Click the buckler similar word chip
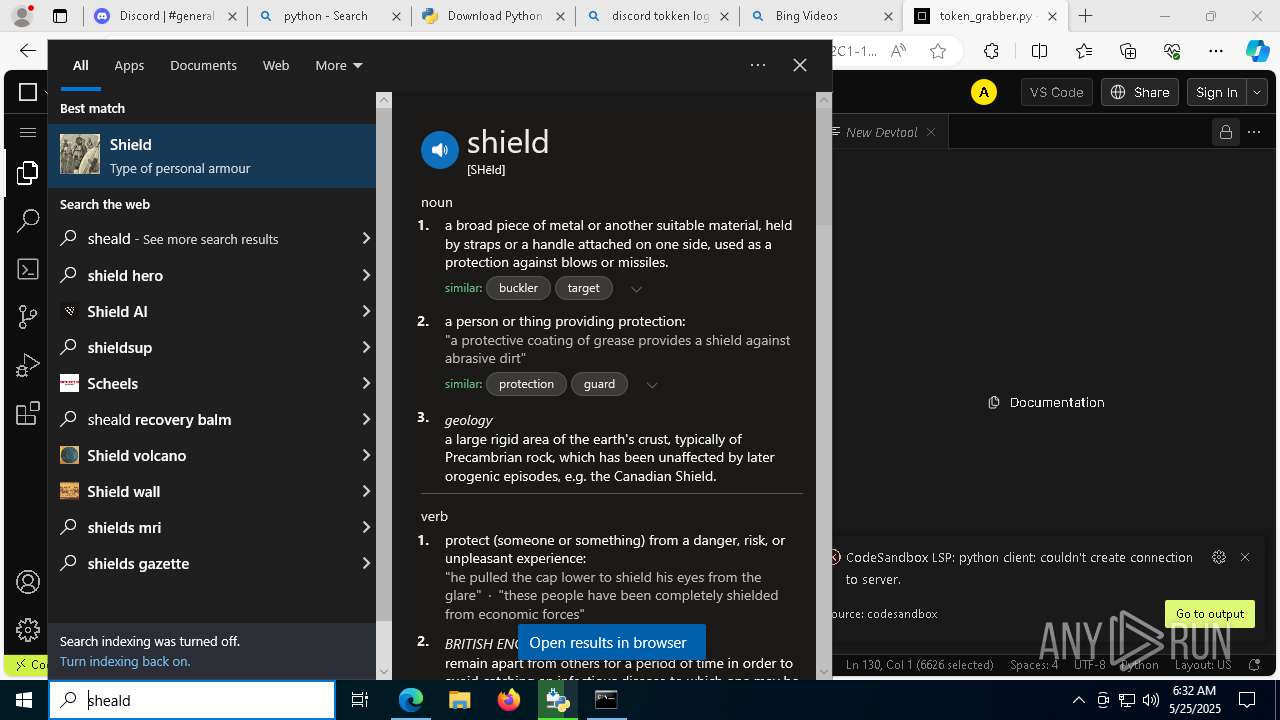 click(x=518, y=288)
